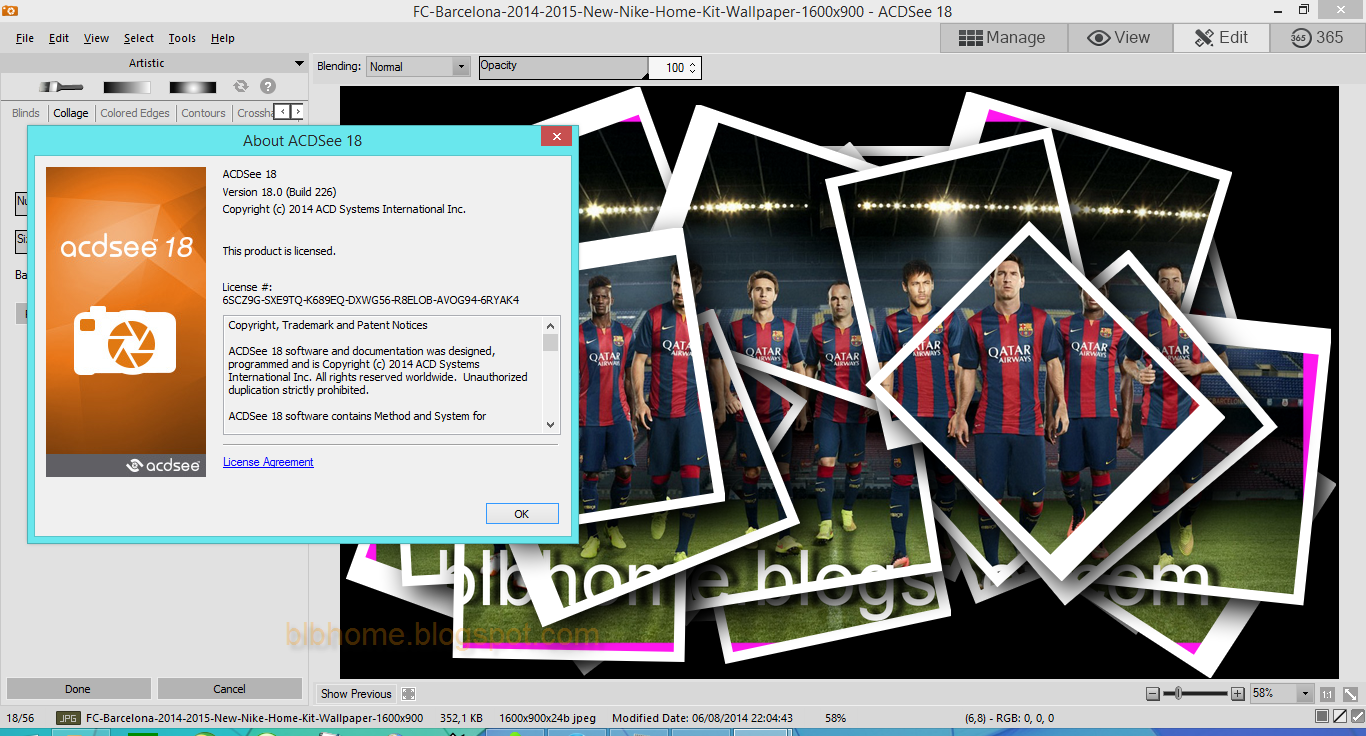The height and width of the screenshot is (736, 1366).
Task: Switch to the Blinds effect tab
Action: (x=26, y=113)
